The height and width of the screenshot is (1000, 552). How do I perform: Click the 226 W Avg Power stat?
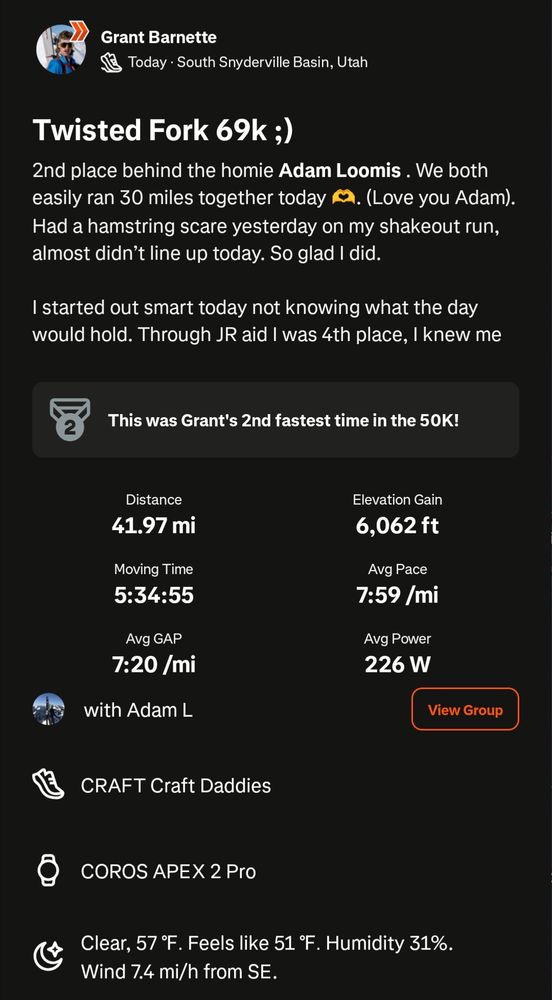(397, 653)
